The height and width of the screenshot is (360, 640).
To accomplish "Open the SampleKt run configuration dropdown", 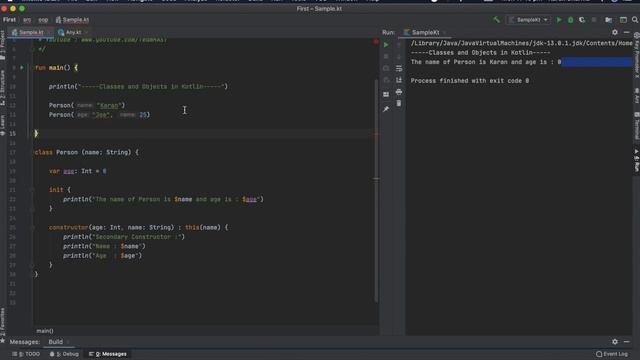I will click(x=529, y=20).
